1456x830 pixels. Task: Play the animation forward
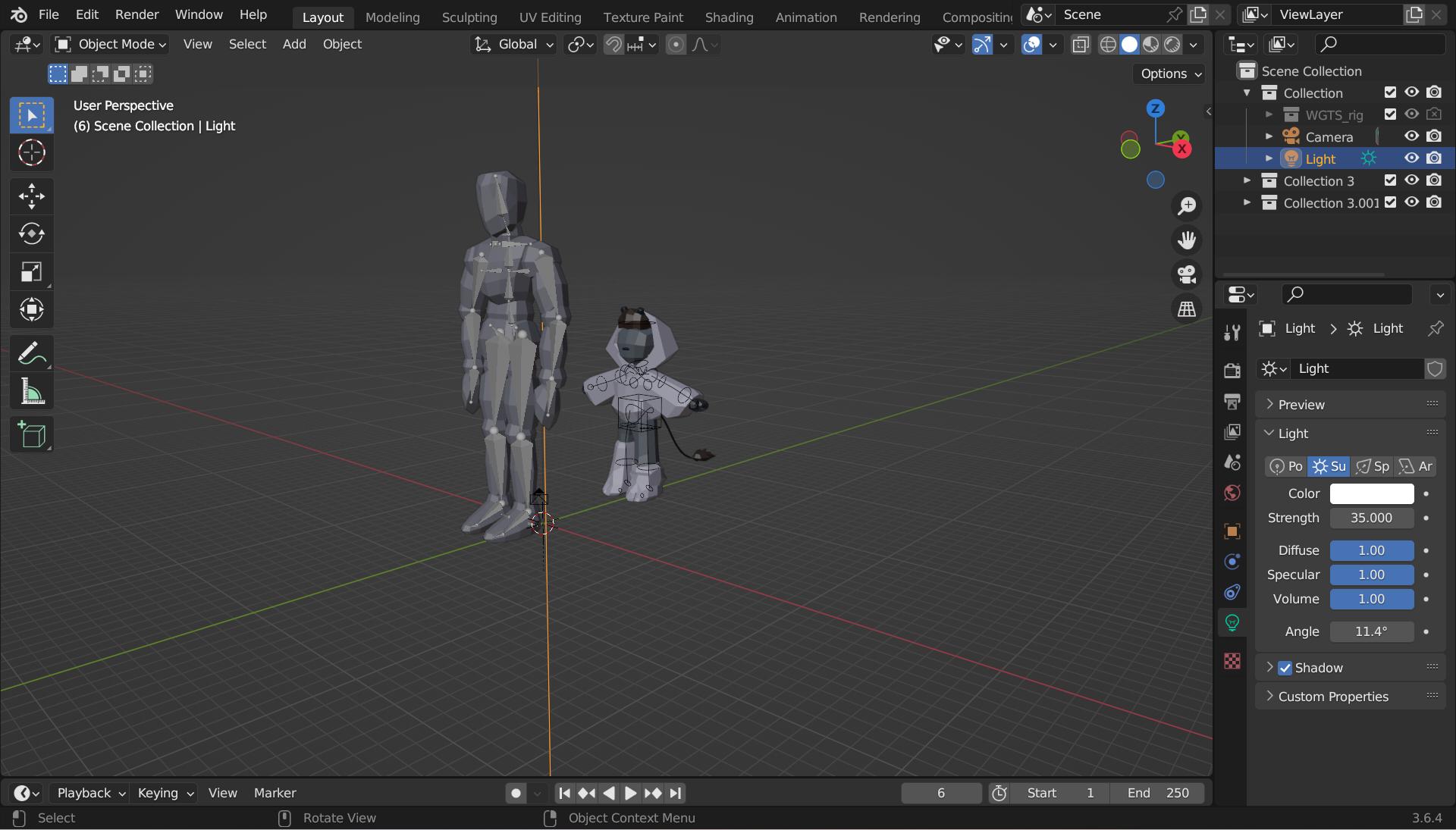point(630,793)
